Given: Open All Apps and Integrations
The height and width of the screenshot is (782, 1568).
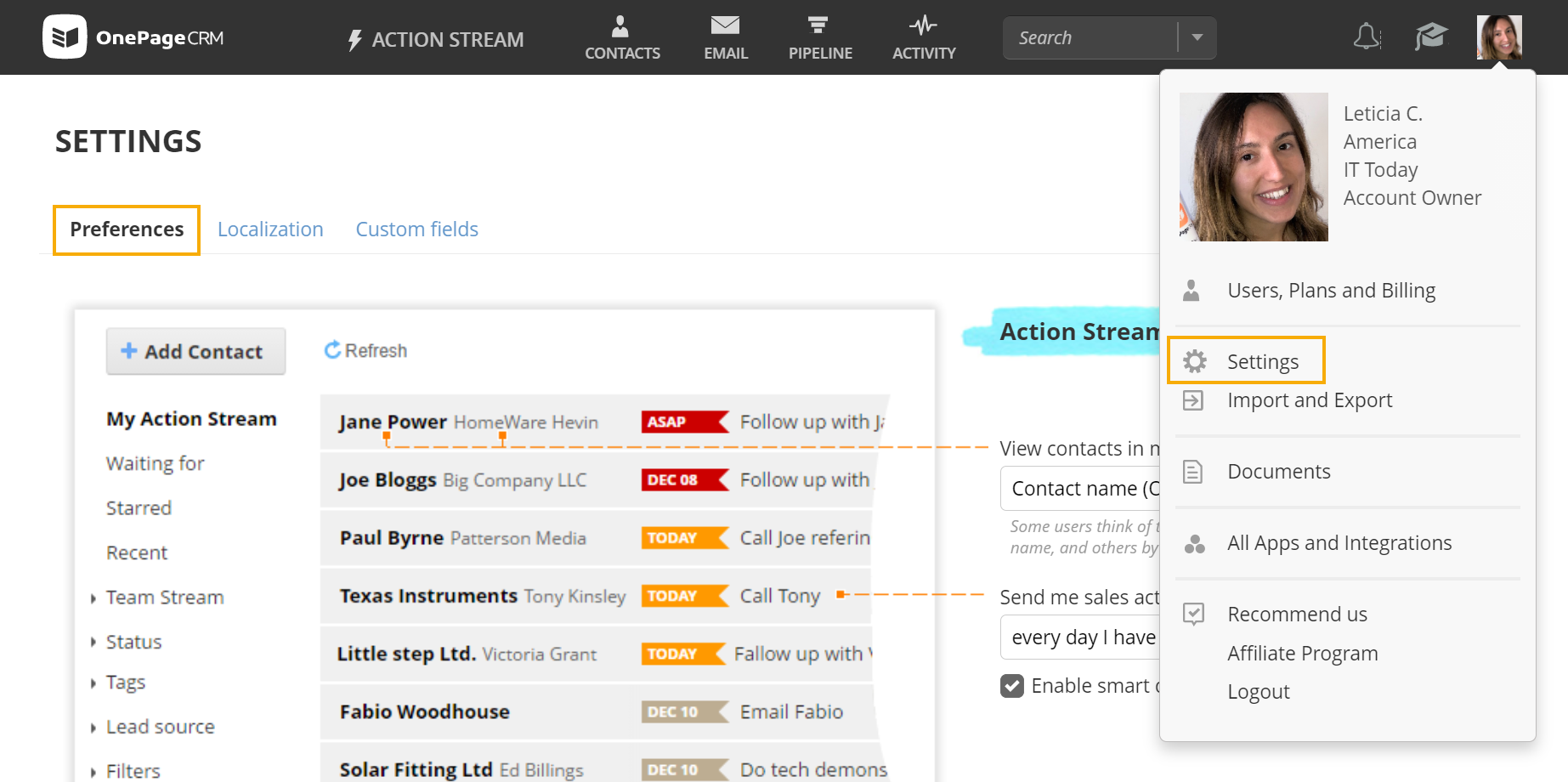Looking at the screenshot, I should (1339, 543).
